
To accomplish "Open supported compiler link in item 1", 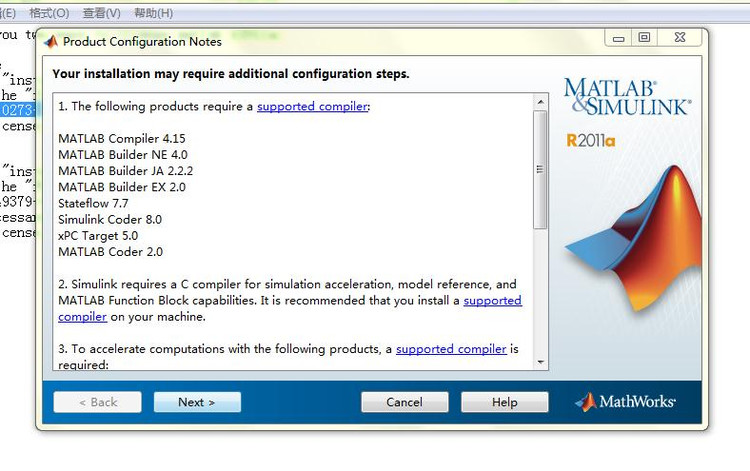I will [312, 106].
